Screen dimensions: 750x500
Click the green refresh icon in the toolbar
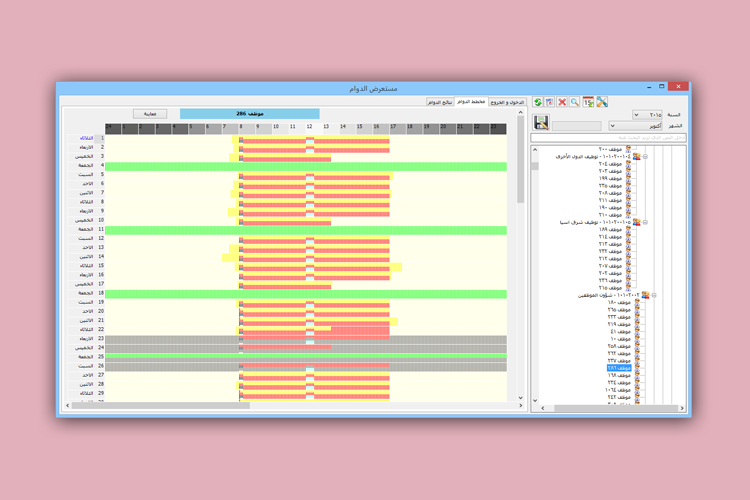coord(538,102)
